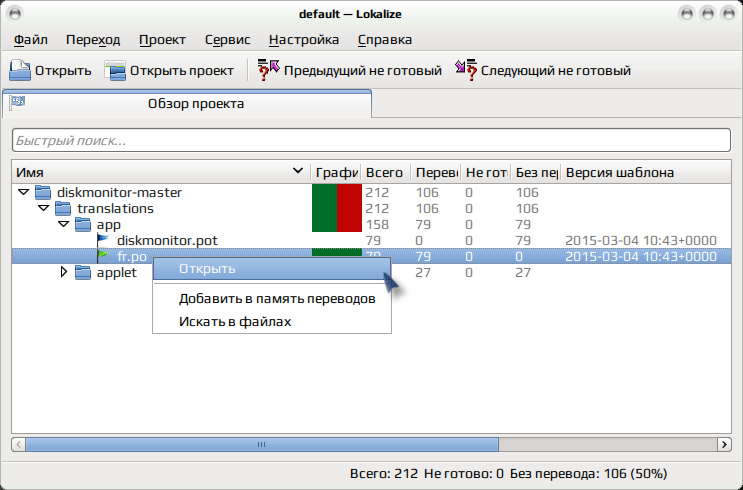Click the template date of diskmonitor.pot
The image size is (743, 490).
coord(641,240)
